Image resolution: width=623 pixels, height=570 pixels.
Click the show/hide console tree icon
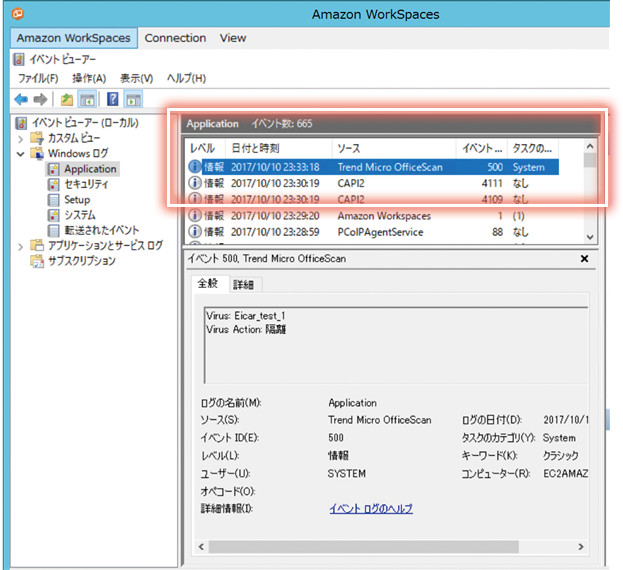(x=87, y=99)
